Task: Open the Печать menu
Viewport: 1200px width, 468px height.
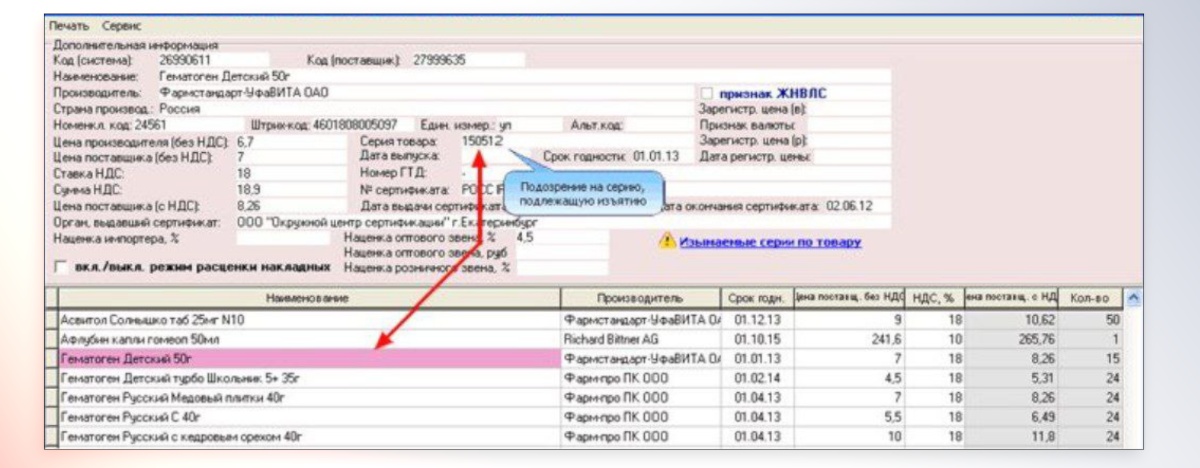Action: pyautogui.click(x=69, y=25)
